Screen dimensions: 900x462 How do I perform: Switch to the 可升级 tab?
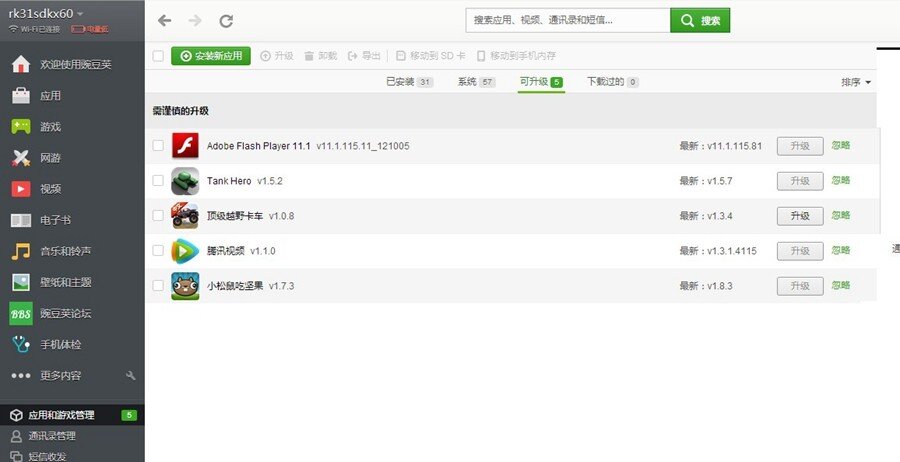pyautogui.click(x=541, y=82)
